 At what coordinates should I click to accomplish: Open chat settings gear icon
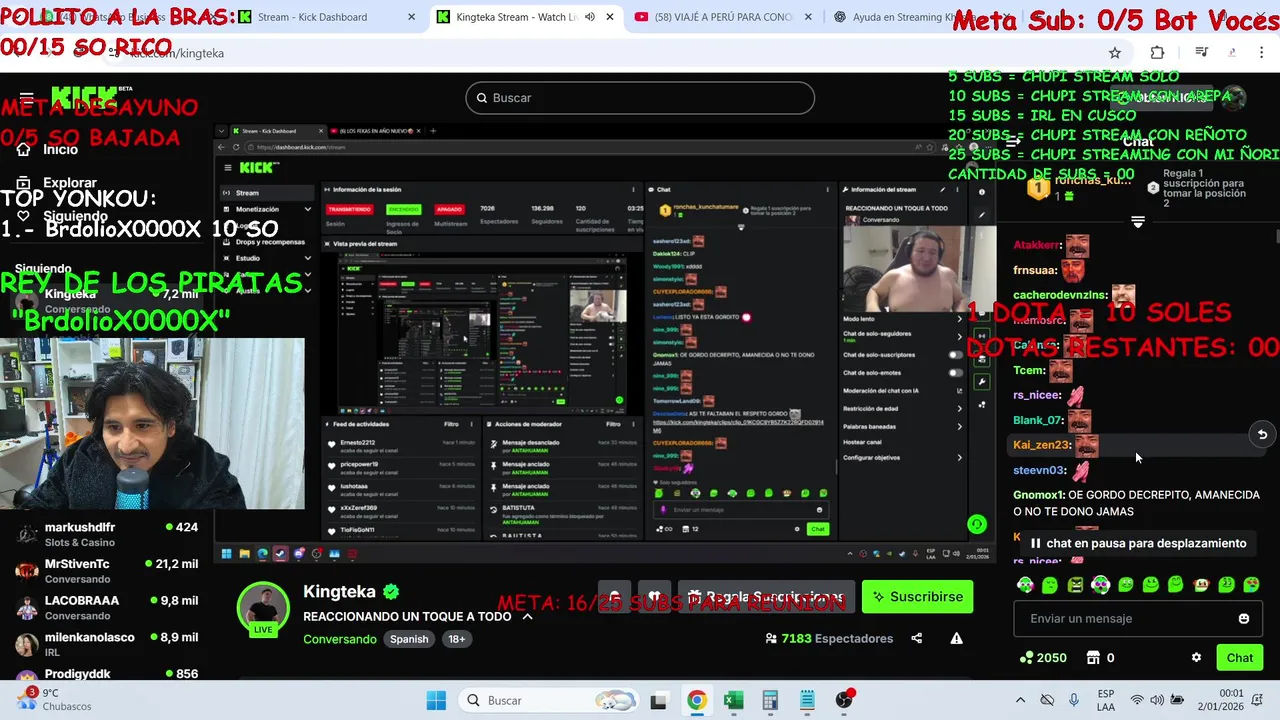[1196, 657]
